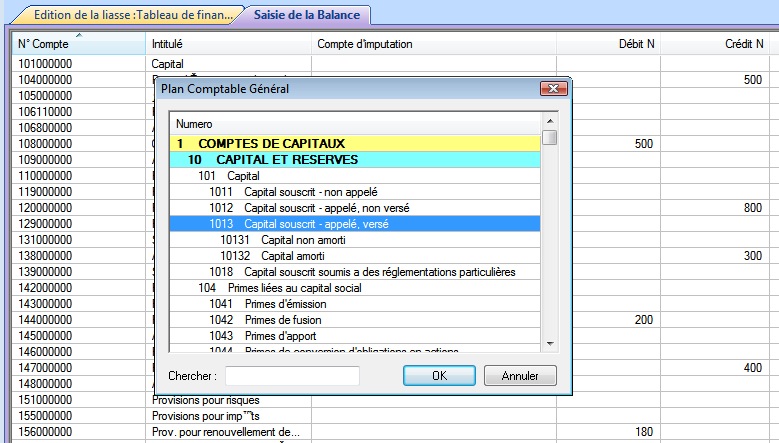Select account cell 120000000

(78, 208)
